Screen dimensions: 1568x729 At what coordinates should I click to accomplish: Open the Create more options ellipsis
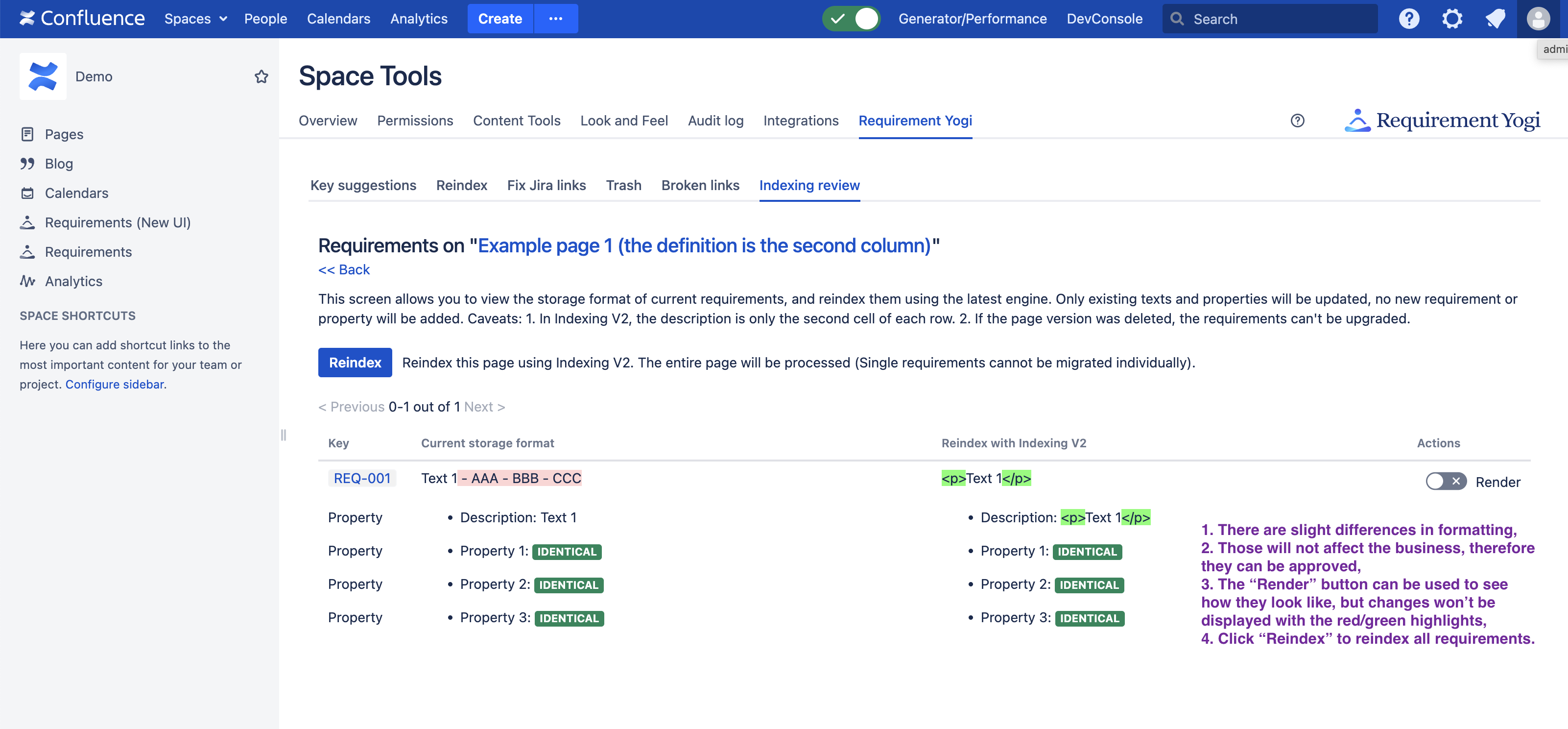(x=555, y=19)
